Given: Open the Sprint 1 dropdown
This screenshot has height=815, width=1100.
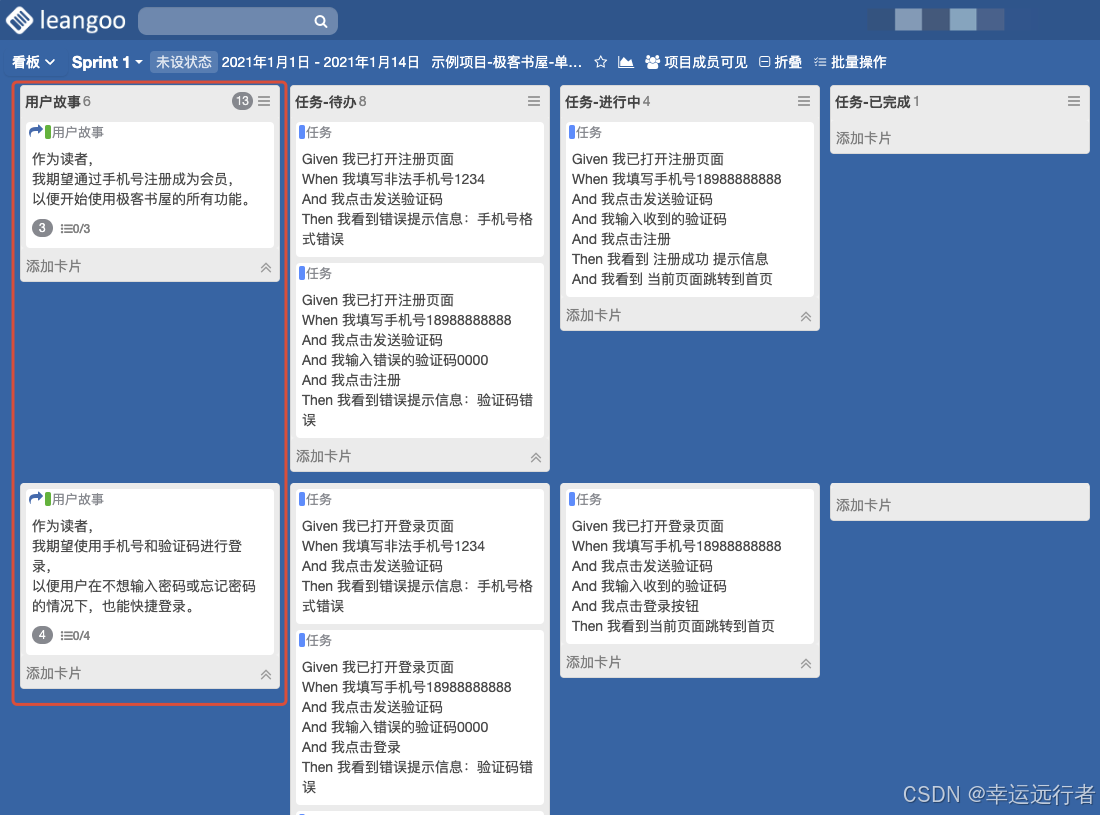Looking at the screenshot, I should tap(107, 62).
